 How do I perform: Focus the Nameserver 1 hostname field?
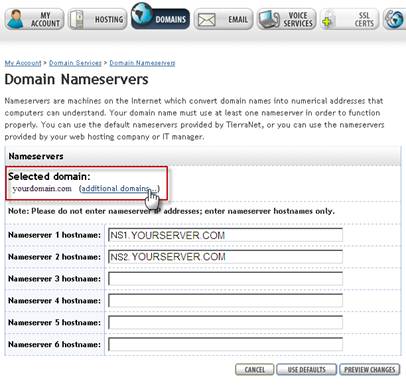point(226,235)
